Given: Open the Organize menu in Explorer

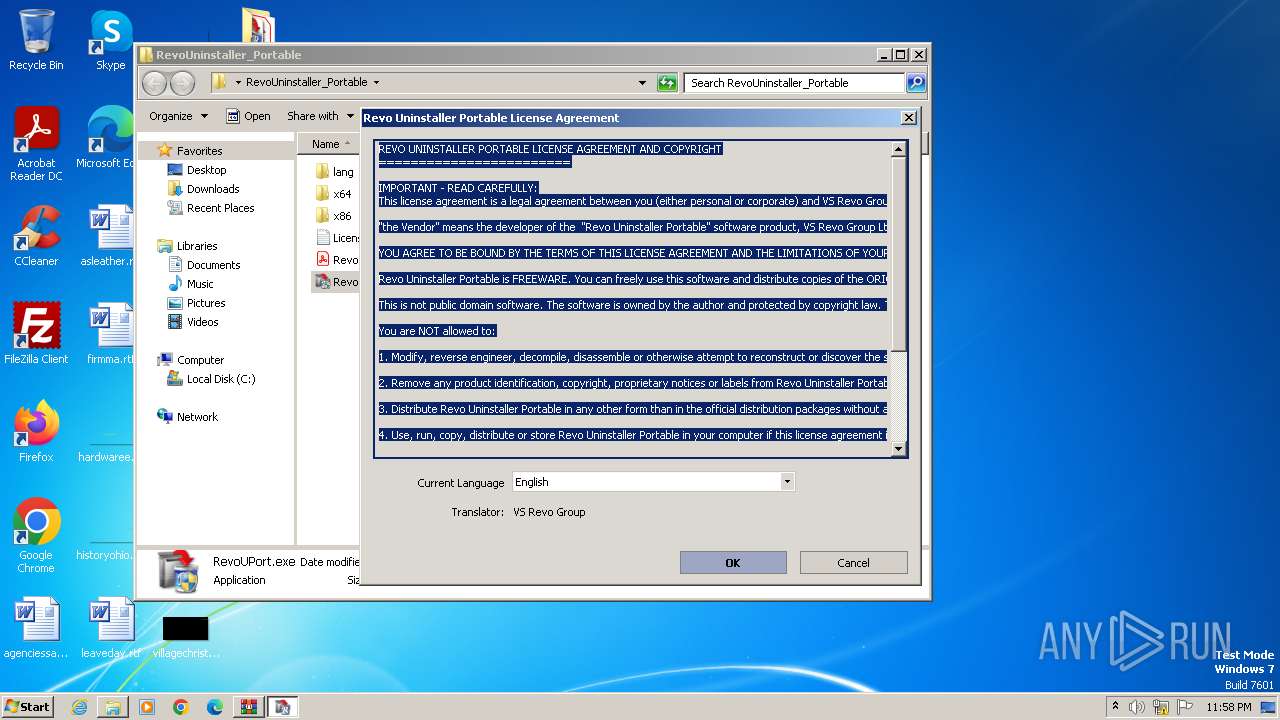Looking at the screenshot, I should 178,116.
